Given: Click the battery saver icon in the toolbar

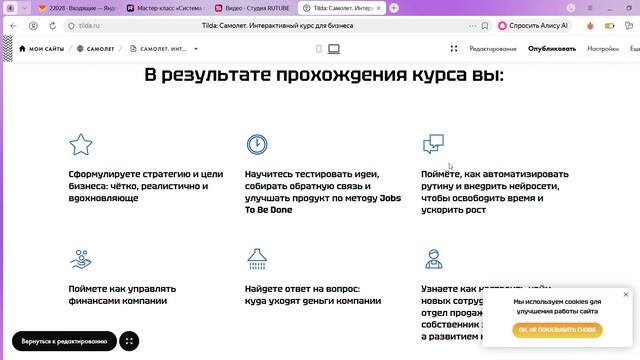Looking at the screenshot, I should (x=609, y=26).
